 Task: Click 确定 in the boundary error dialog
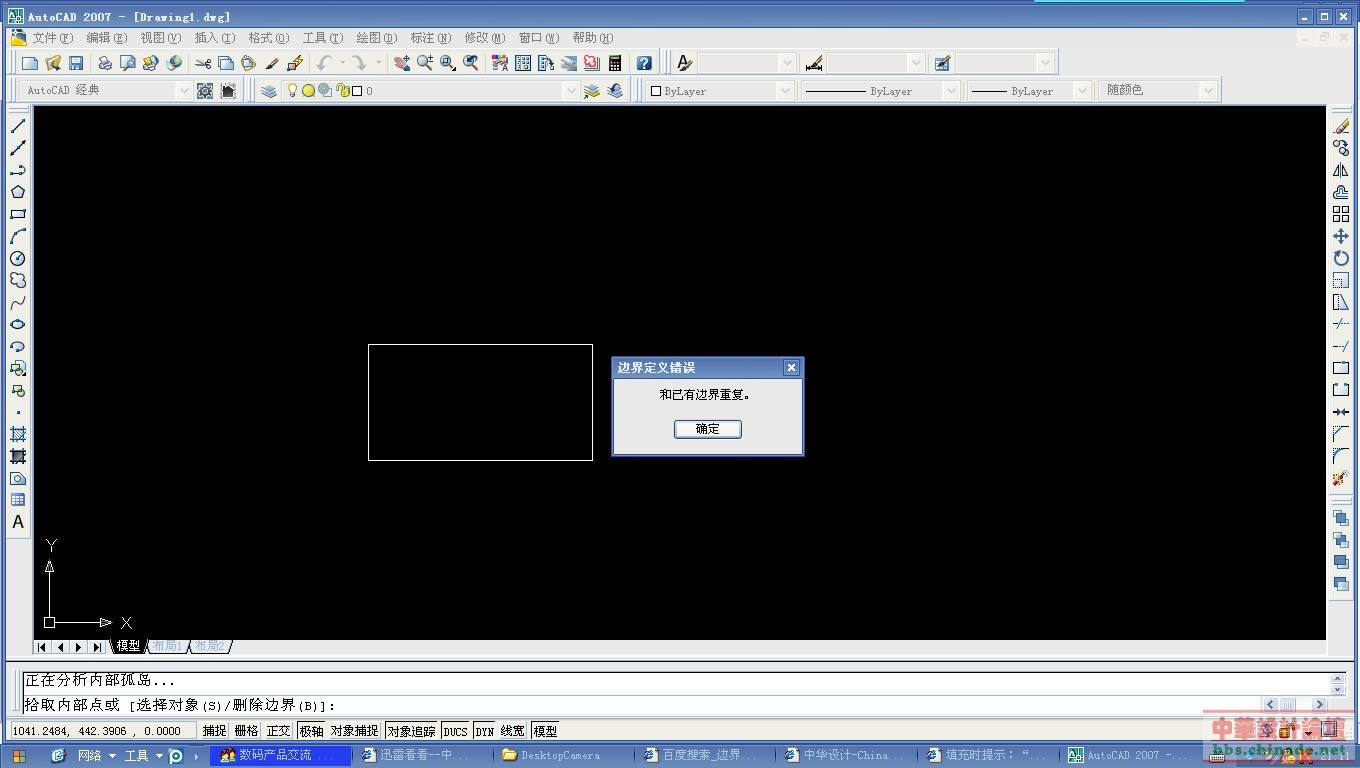(708, 429)
